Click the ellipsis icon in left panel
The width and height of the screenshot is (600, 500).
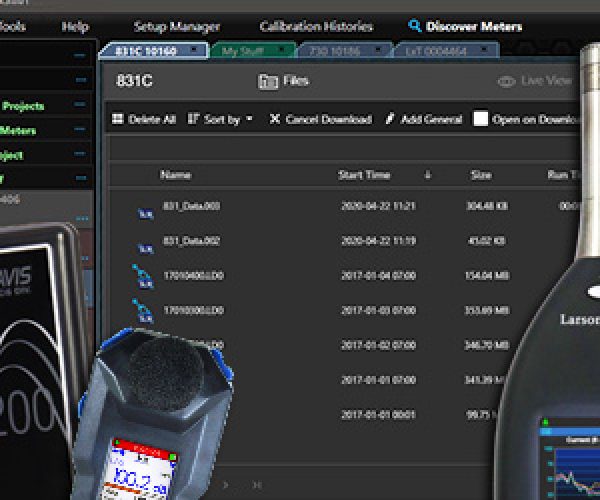(x=82, y=219)
